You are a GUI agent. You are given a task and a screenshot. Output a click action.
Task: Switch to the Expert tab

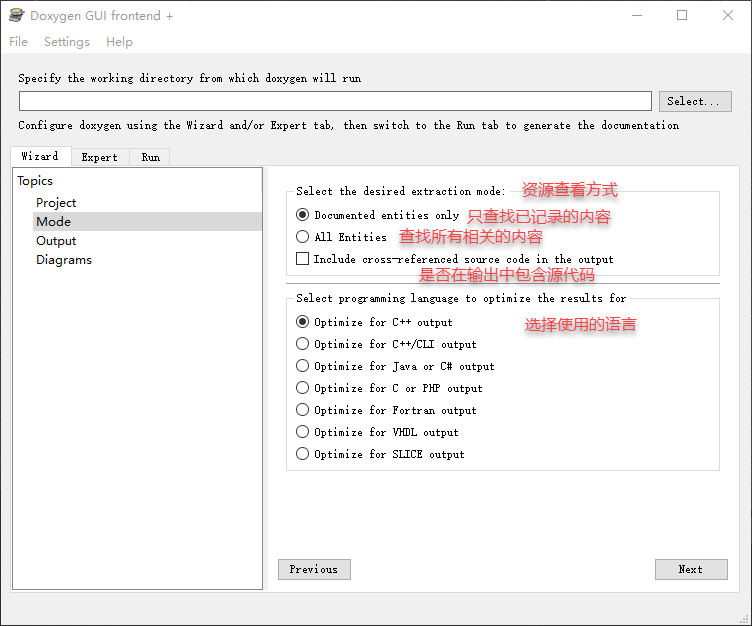pos(100,157)
